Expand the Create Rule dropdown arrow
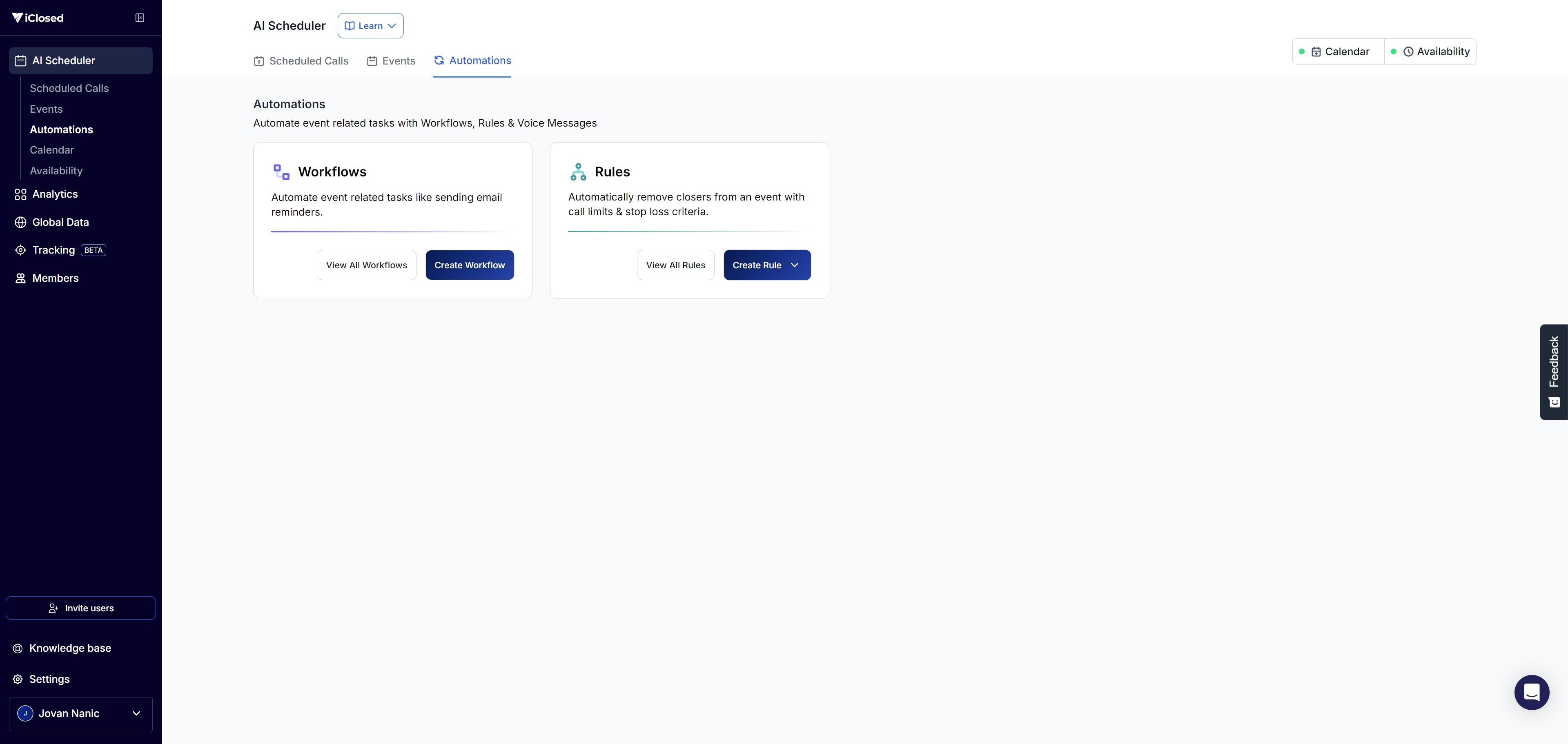 [794, 265]
